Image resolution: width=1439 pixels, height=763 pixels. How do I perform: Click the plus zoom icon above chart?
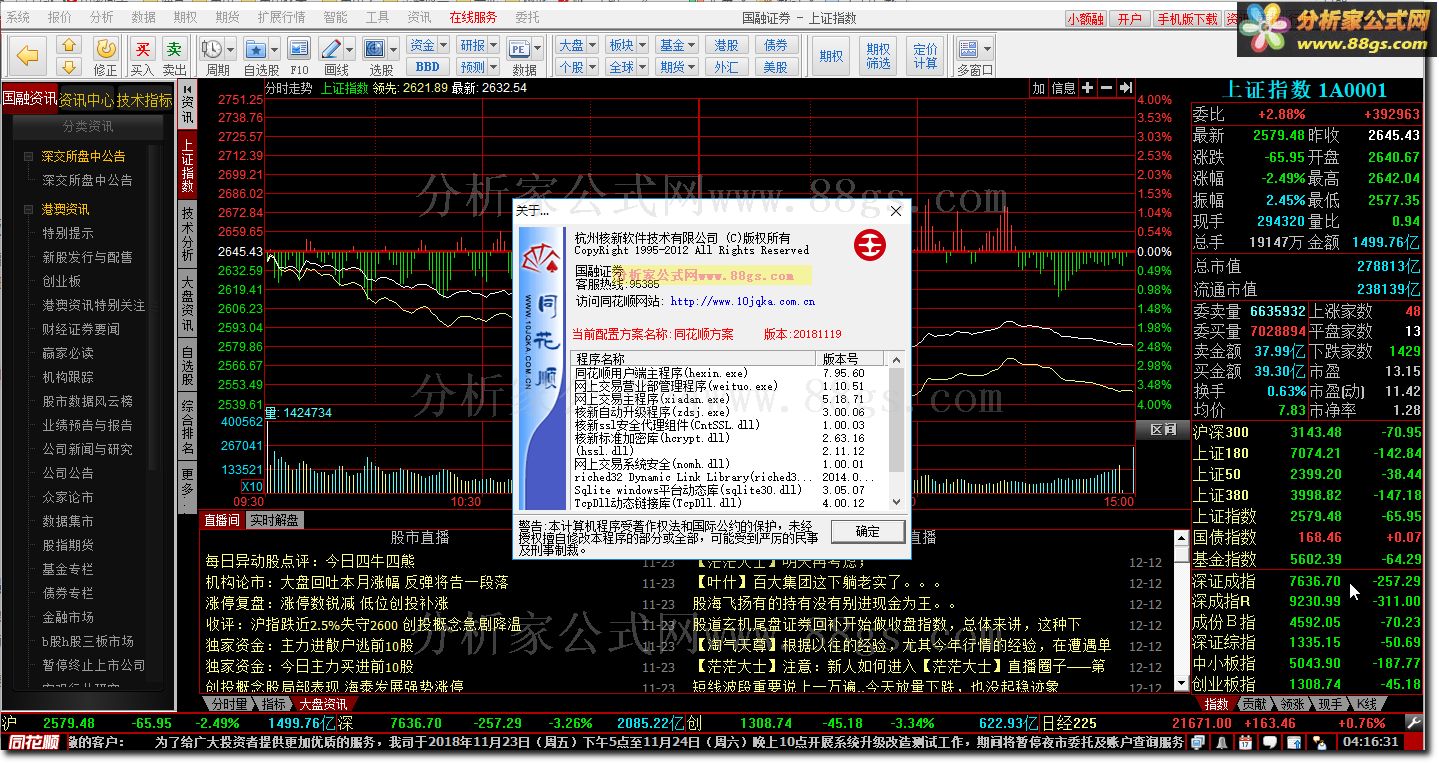1089,88
